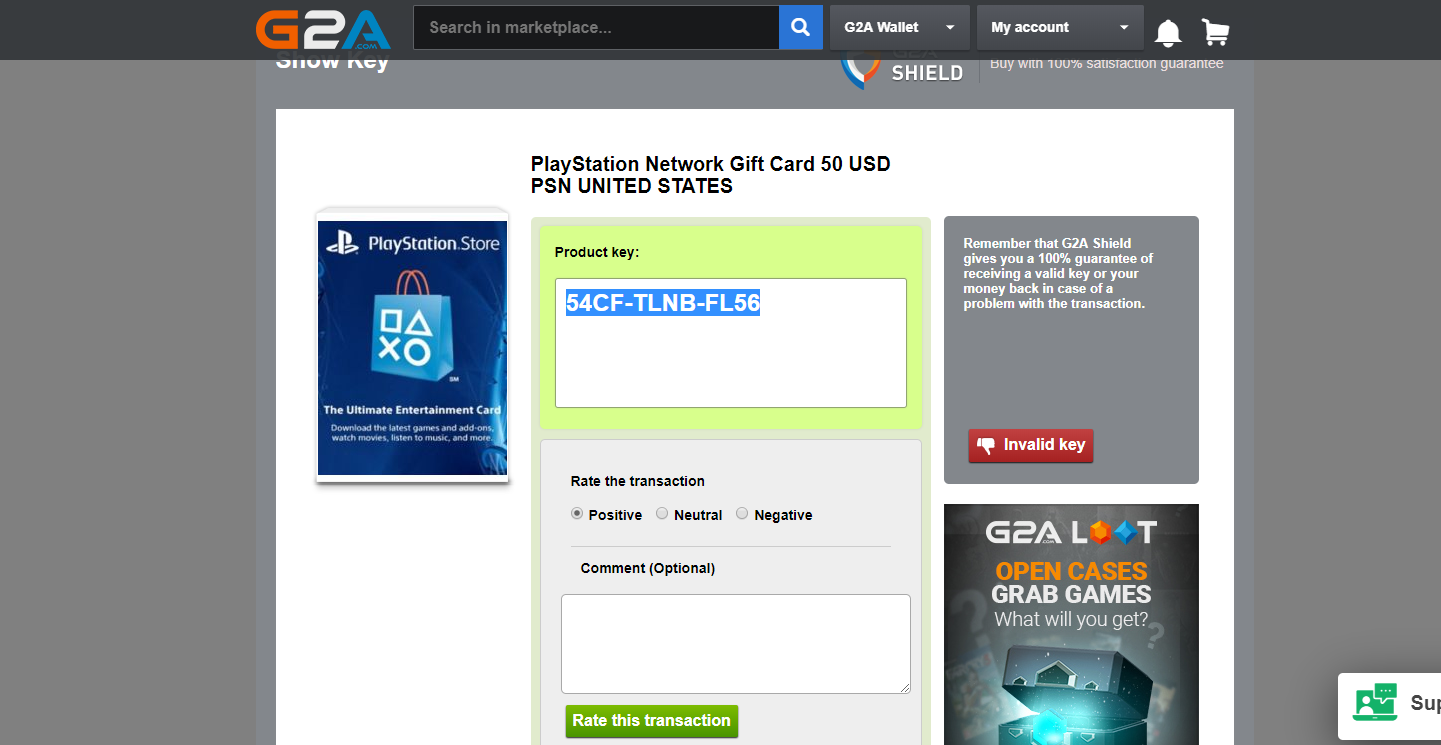
Task: Report key with Invalid key button
Action: [1031, 445]
